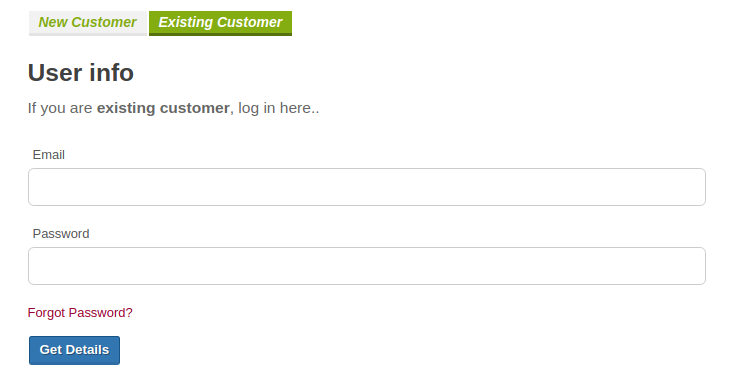Click the bold 'existing customer' text
Viewport: 734px width, 371px height.
(163, 108)
